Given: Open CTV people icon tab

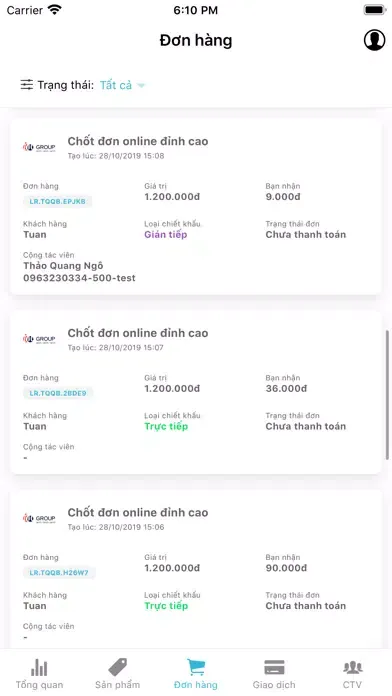Looking at the screenshot, I should (x=352, y=667).
